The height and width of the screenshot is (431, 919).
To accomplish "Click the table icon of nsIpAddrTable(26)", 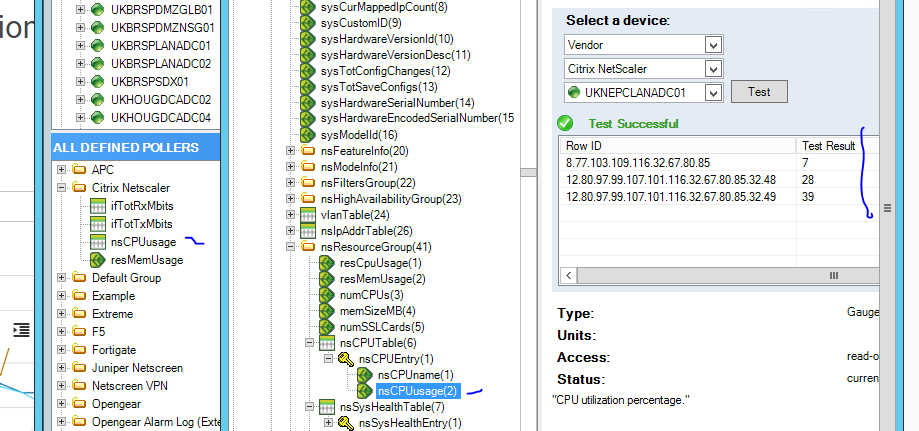I will [x=308, y=231].
